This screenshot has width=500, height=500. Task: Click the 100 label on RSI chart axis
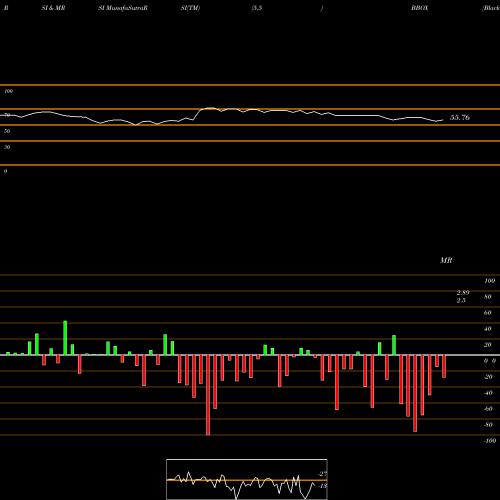8,91
